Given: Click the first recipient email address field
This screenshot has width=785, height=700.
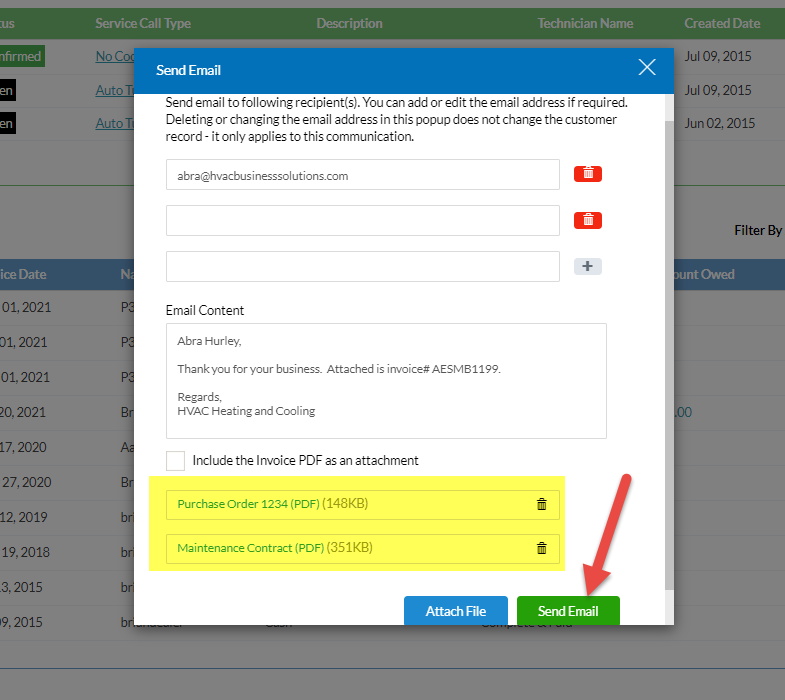Looking at the screenshot, I should [362, 175].
